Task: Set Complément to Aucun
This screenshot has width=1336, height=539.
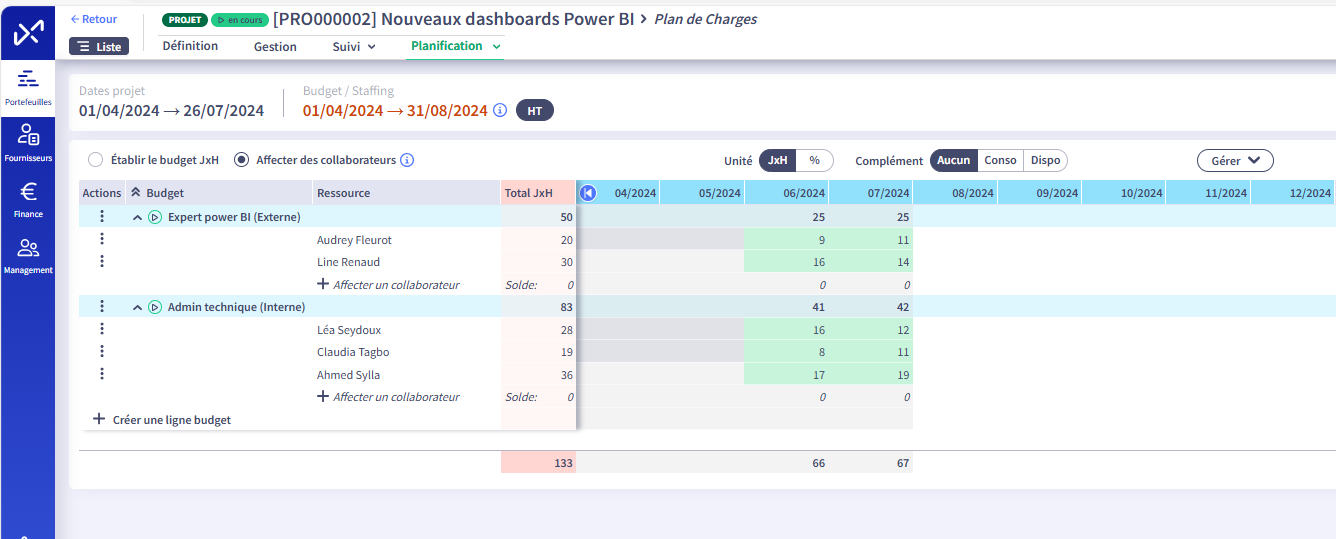Action: coord(953,160)
